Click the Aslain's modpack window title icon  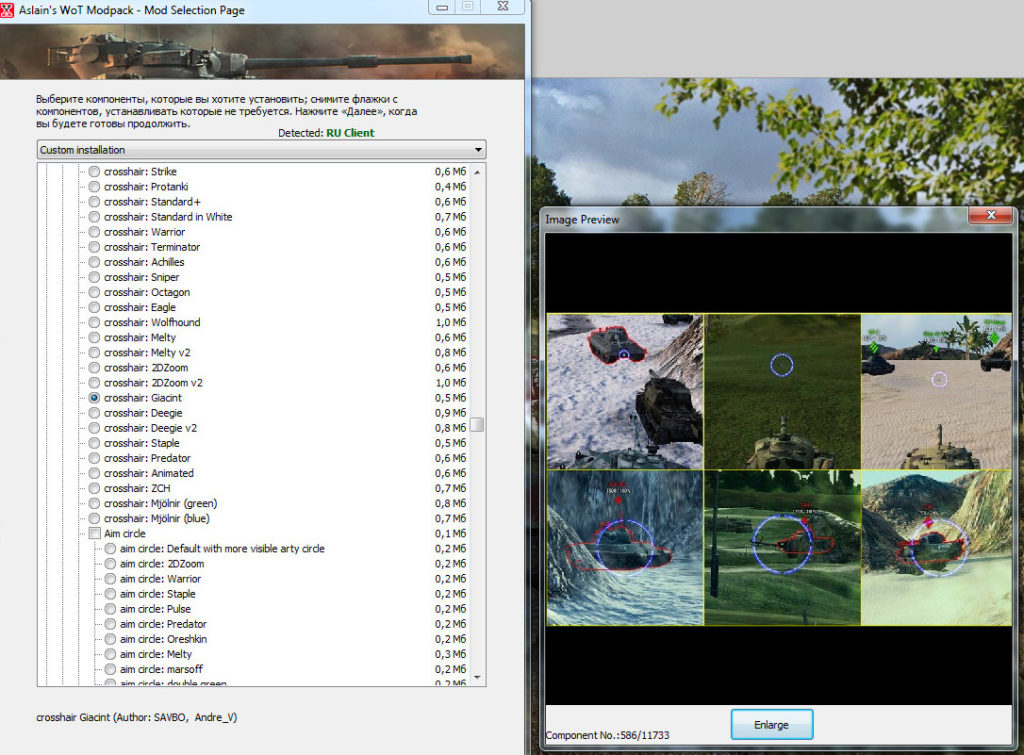pos(7,10)
